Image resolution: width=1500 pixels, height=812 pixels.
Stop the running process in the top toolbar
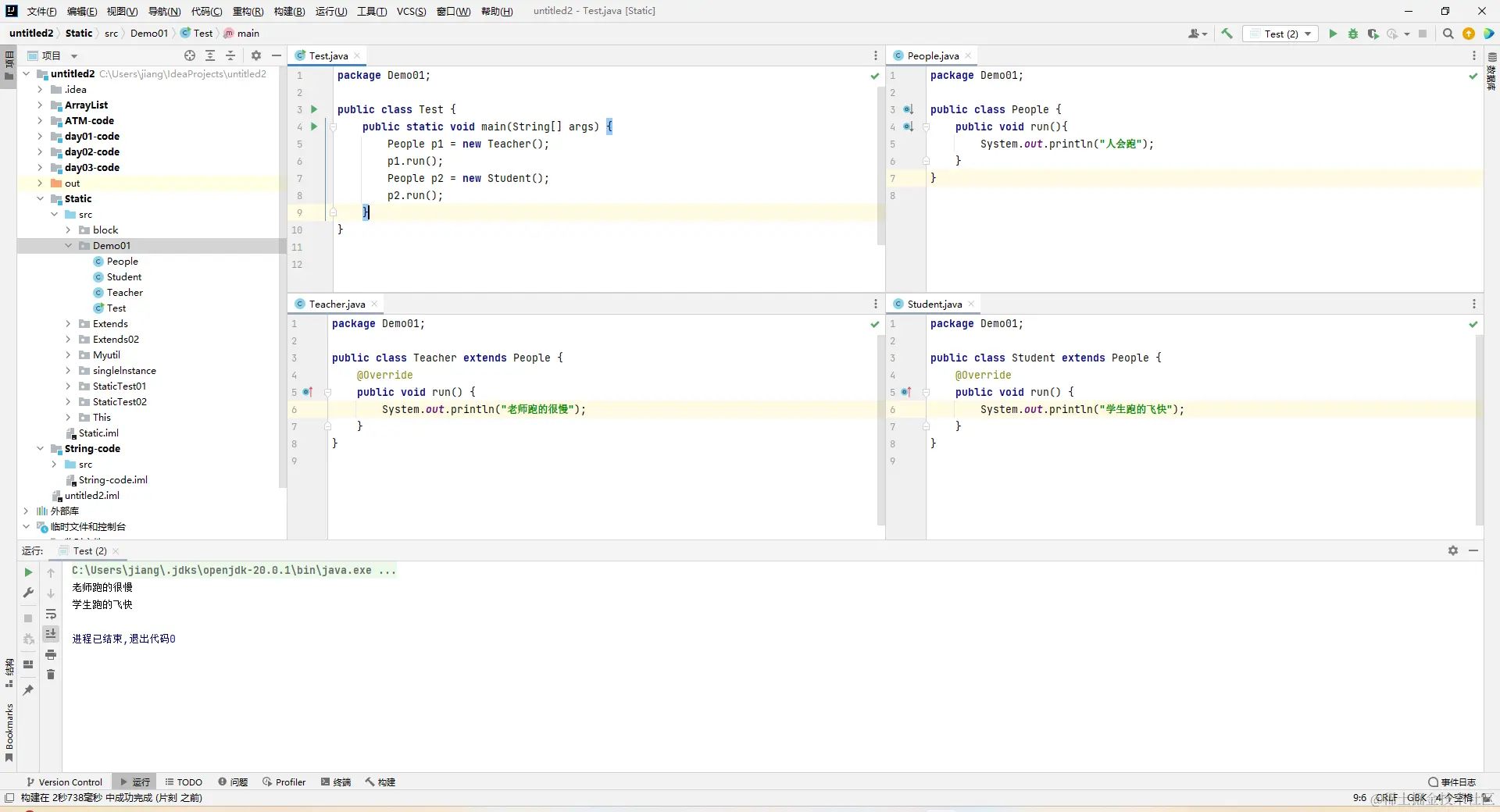pos(1423,34)
